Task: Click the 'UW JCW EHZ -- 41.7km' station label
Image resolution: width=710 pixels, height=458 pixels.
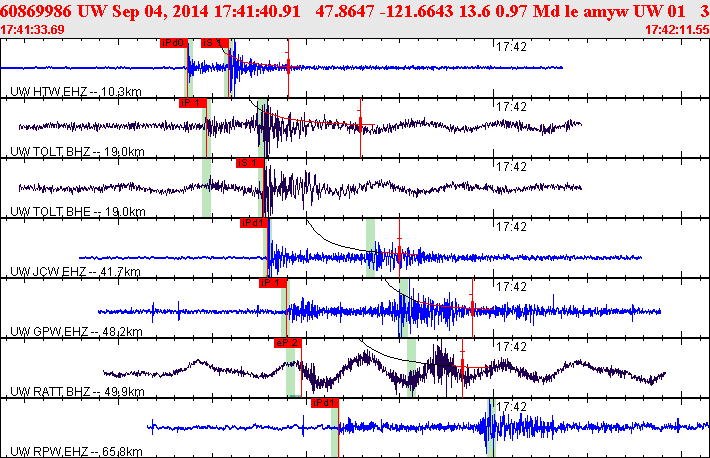Action: coord(75,272)
